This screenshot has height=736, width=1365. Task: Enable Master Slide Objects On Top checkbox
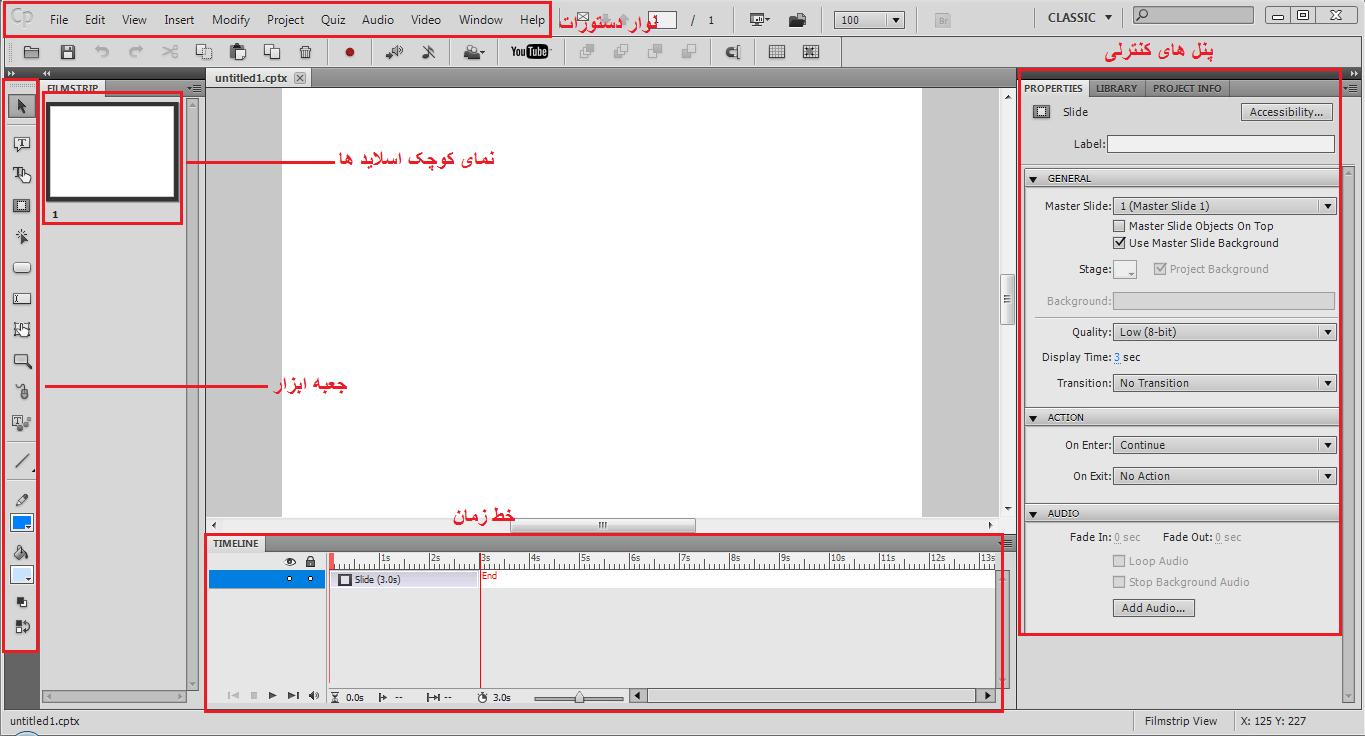(1120, 226)
